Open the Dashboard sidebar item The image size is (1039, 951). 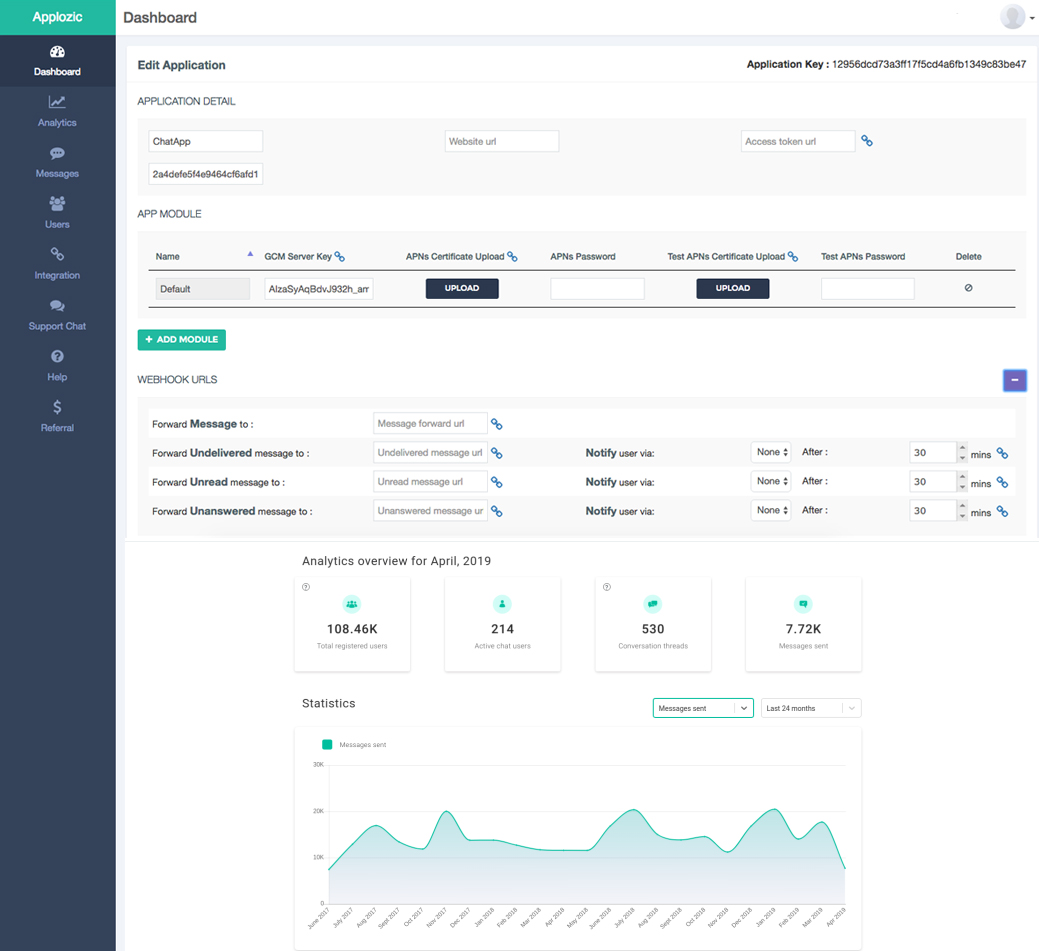click(57, 61)
